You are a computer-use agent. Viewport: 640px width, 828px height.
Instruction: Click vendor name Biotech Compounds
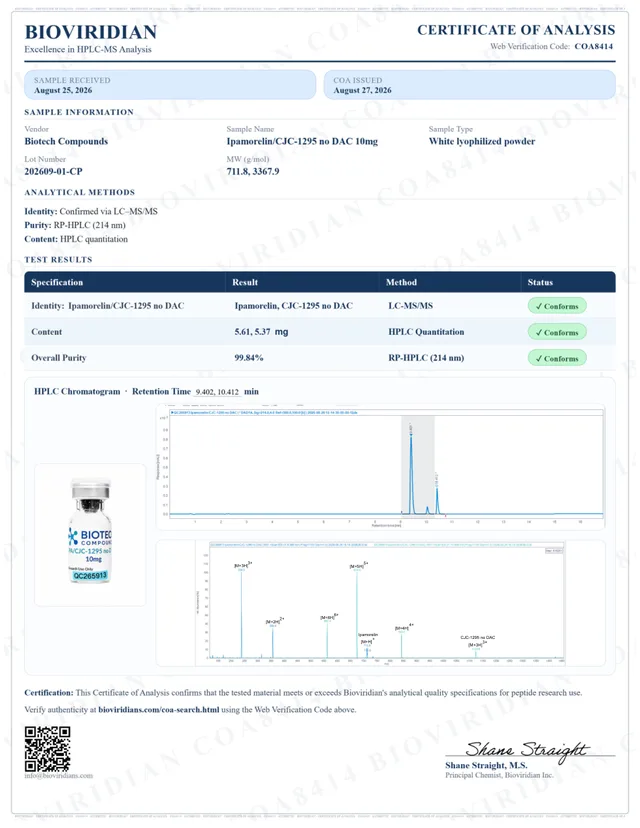tap(66, 142)
